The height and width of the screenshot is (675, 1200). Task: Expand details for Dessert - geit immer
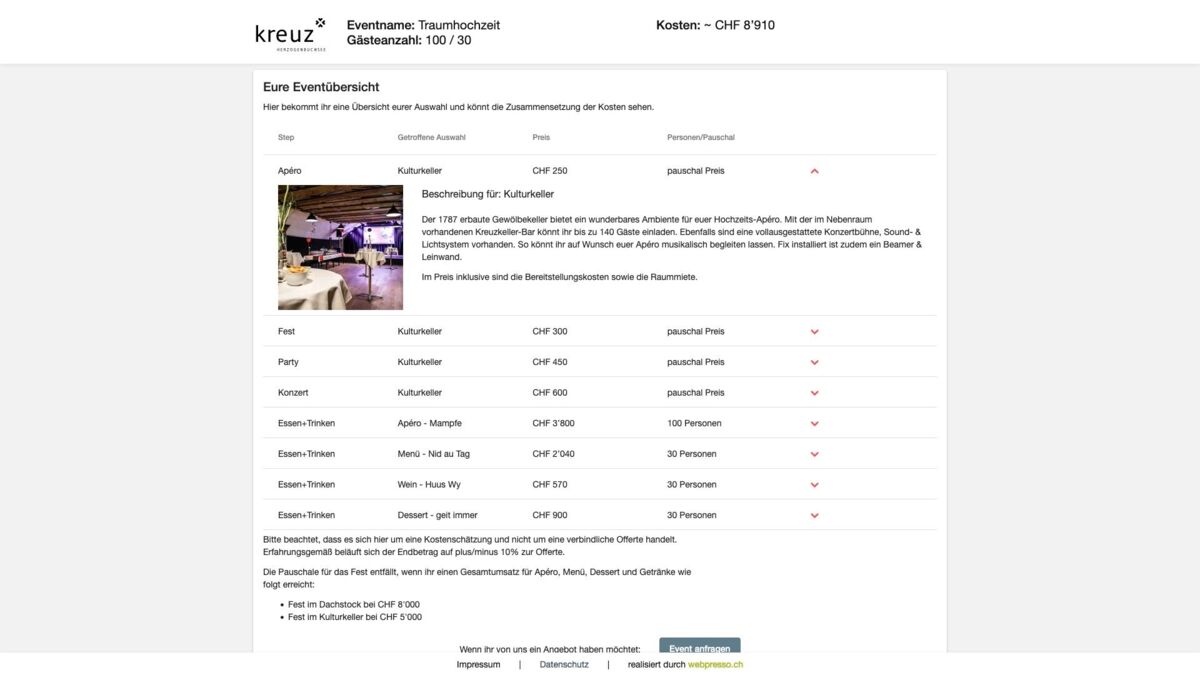(x=814, y=514)
